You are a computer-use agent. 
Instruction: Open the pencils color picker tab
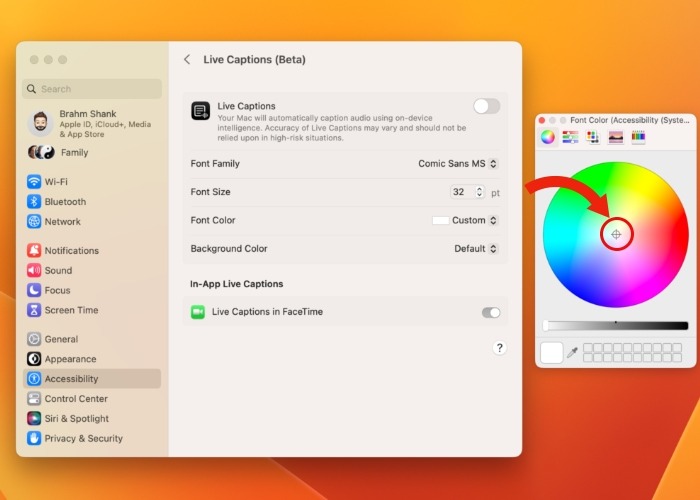tap(638, 137)
